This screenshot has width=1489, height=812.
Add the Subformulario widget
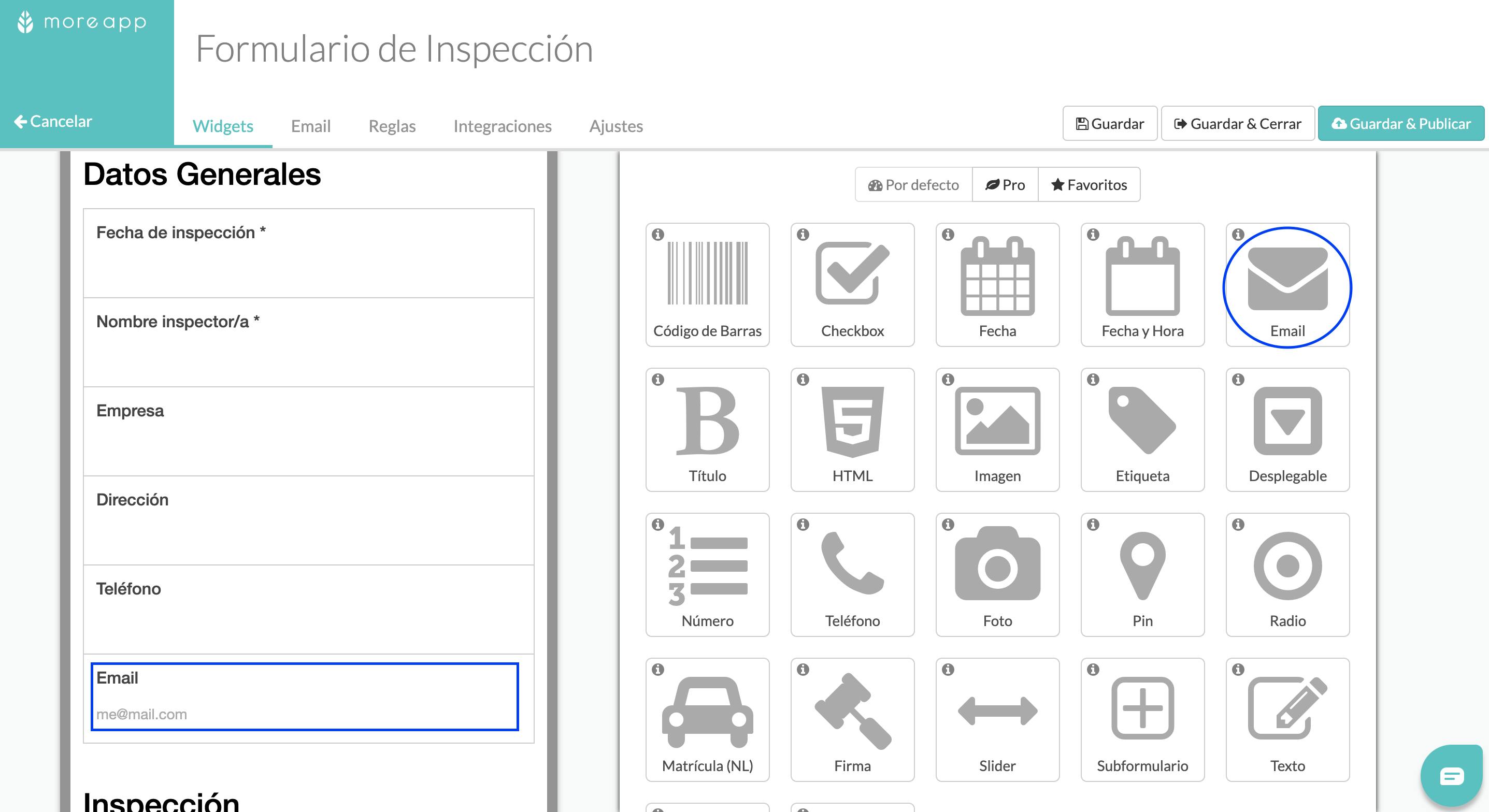pos(1143,720)
